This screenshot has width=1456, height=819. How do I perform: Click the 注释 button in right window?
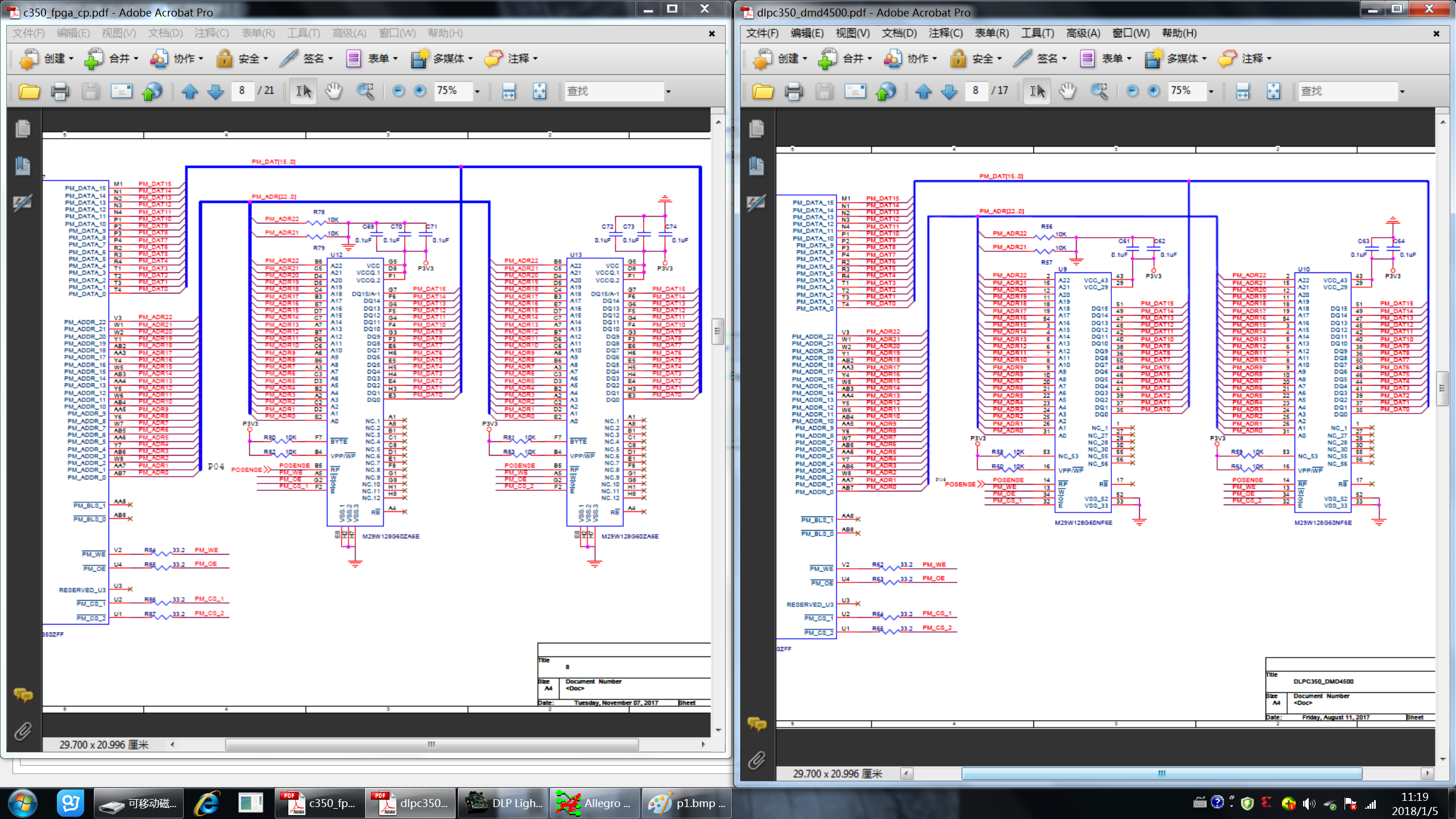(x=1245, y=59)
